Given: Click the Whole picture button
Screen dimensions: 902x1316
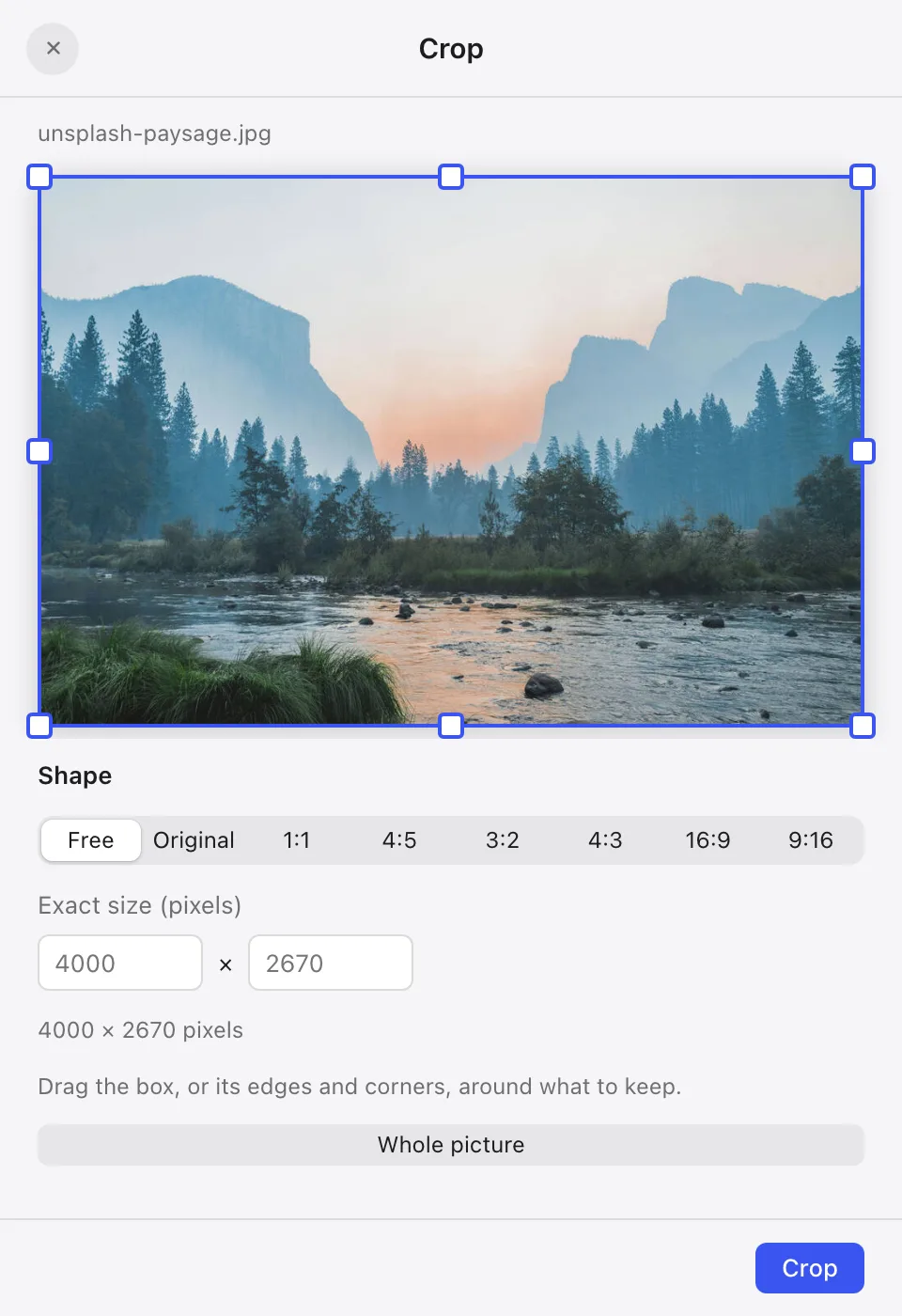Looking at the screenshot, I should click(x=451, y=1145).
